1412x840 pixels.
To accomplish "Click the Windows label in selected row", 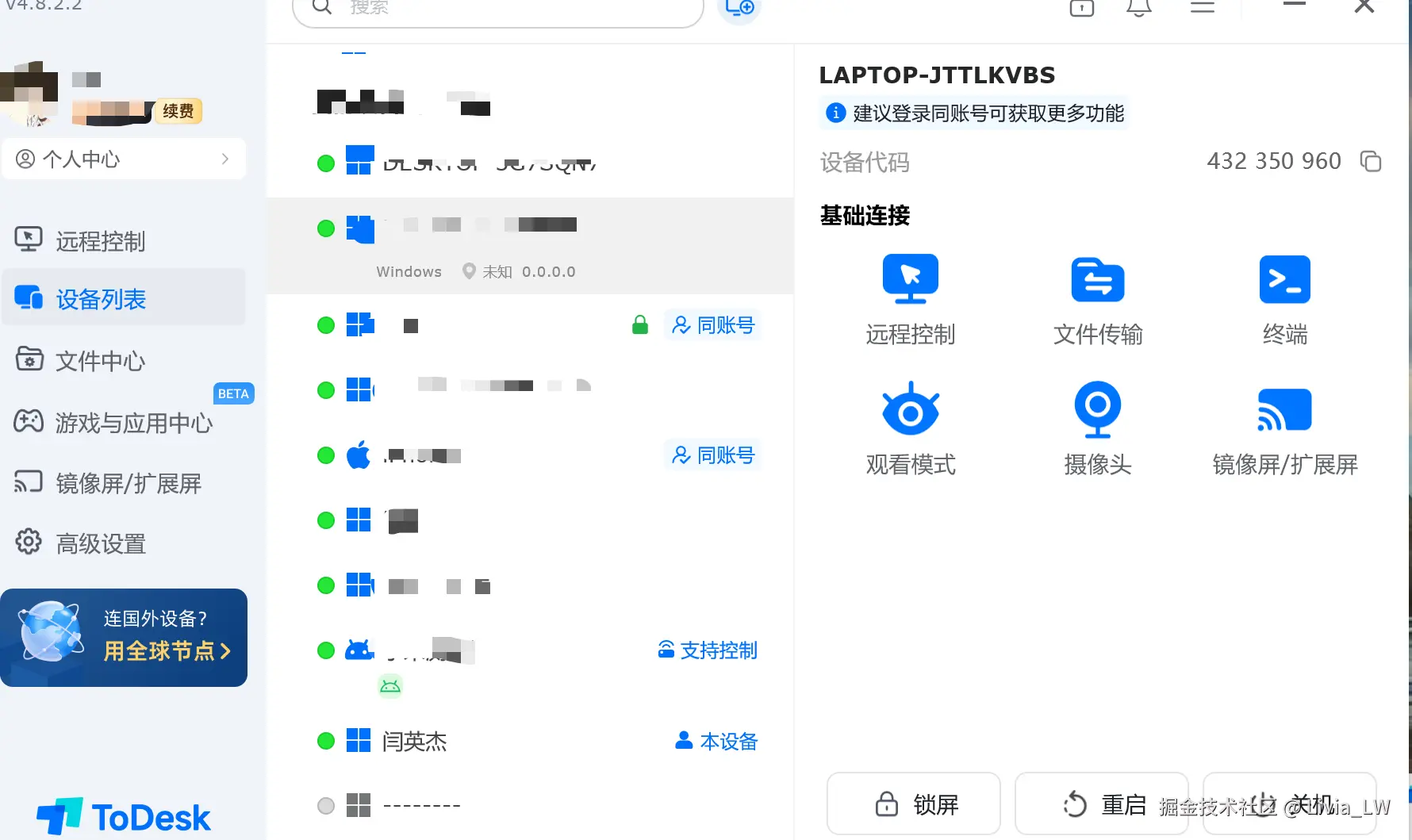I will (x=409, y=271).
